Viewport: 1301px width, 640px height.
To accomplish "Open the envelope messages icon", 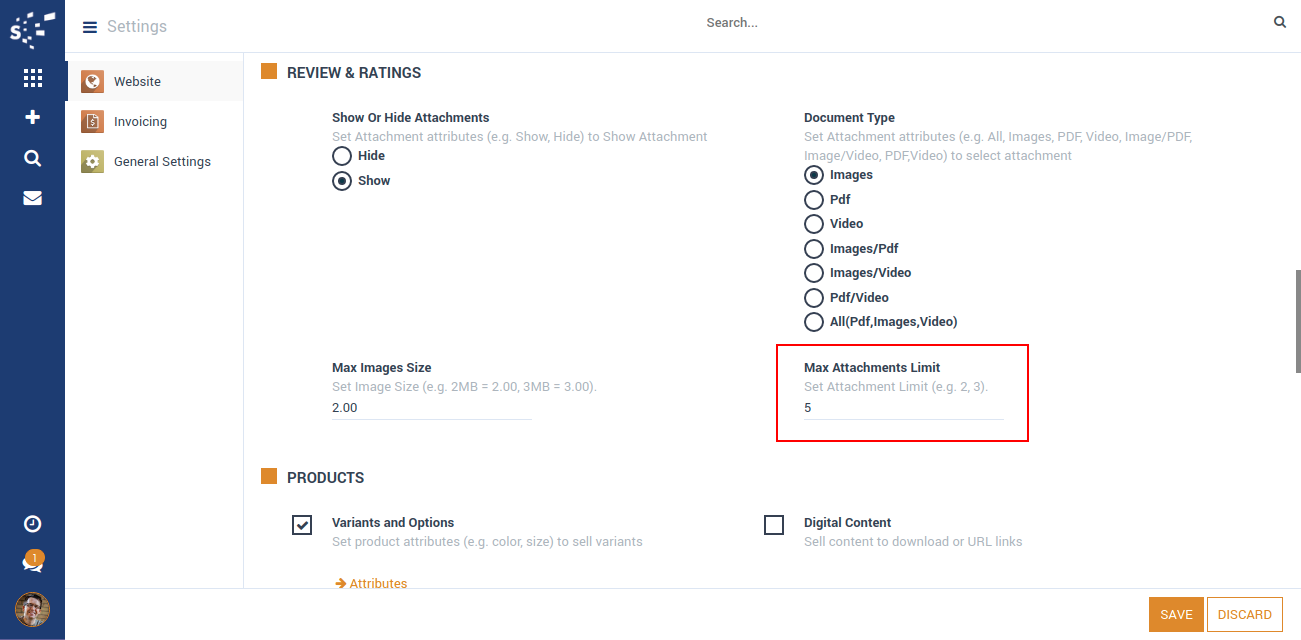I will coord(32,198).
